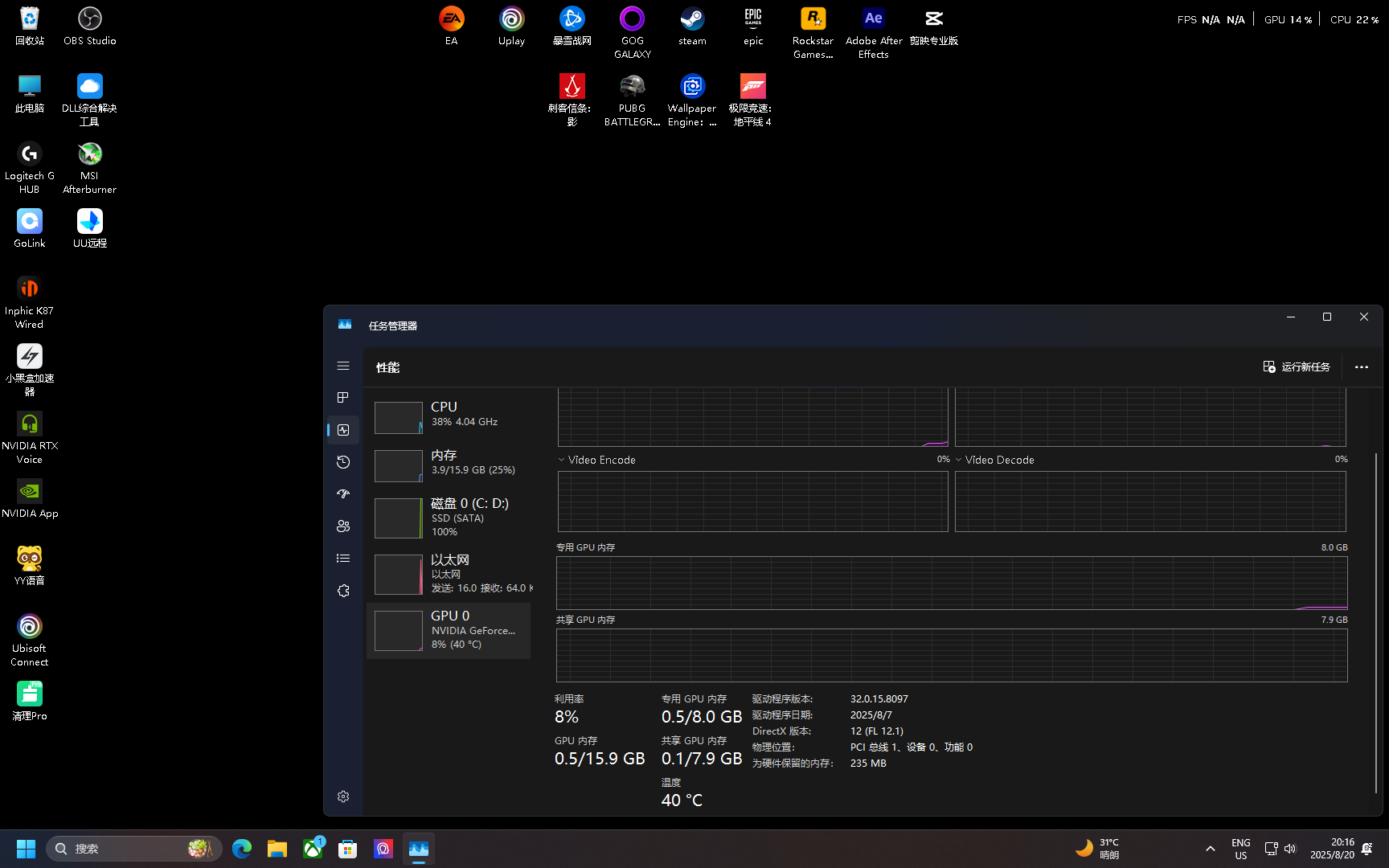Show hidden tray icons chevron

(x=1211, y=849)
